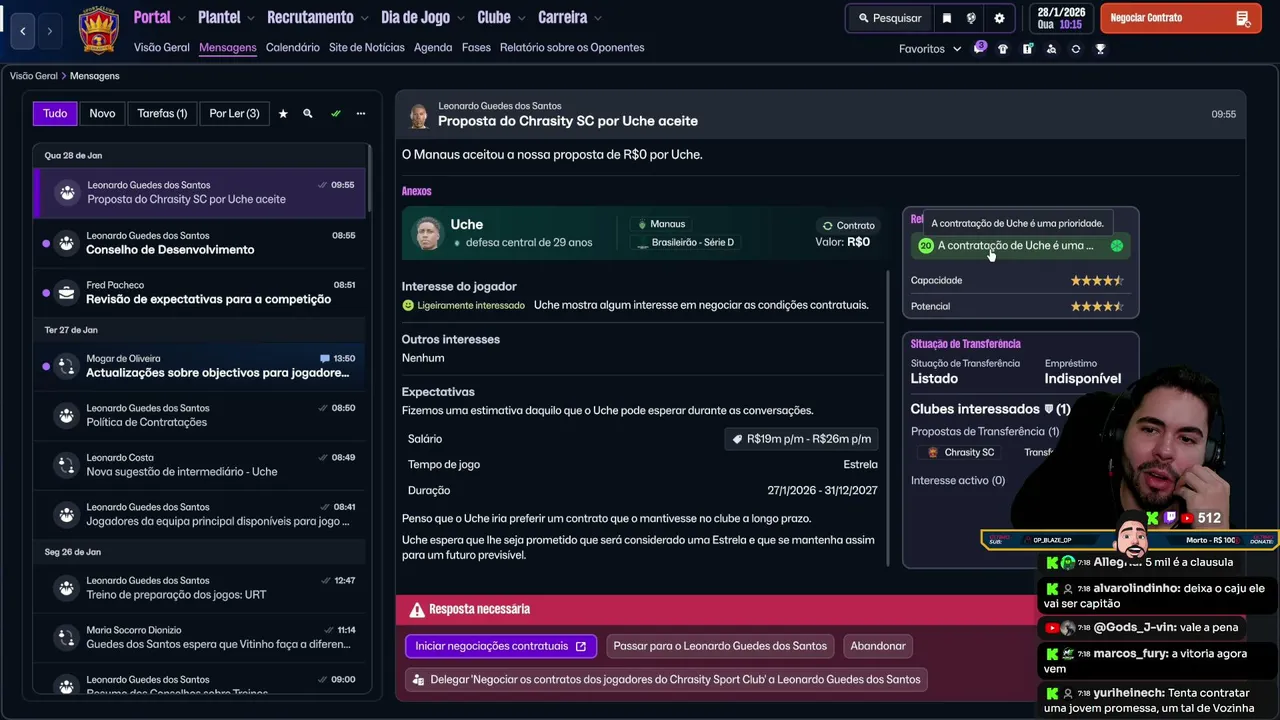Expand the Carreira menu
The height and width of the screenshot is (720, 1280).
coord(570,18)
